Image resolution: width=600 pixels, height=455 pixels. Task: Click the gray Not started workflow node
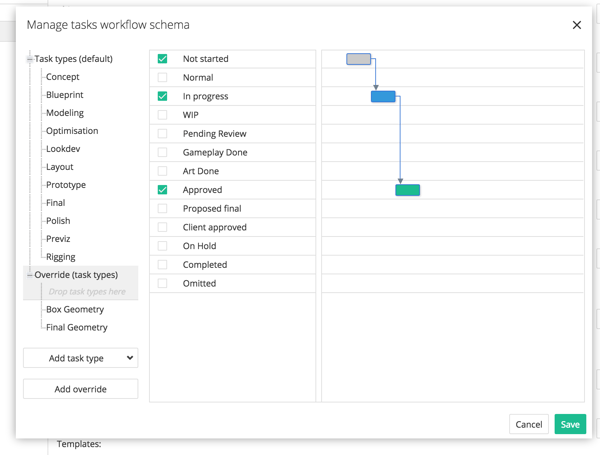pos(358,59)
